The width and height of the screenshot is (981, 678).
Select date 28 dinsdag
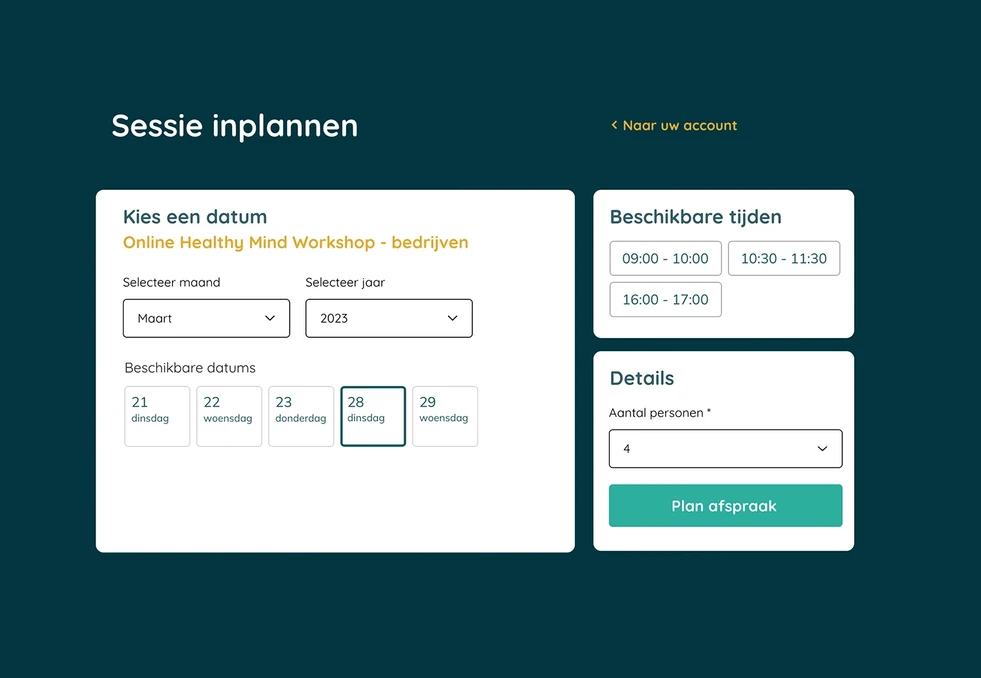click(373, 417)
